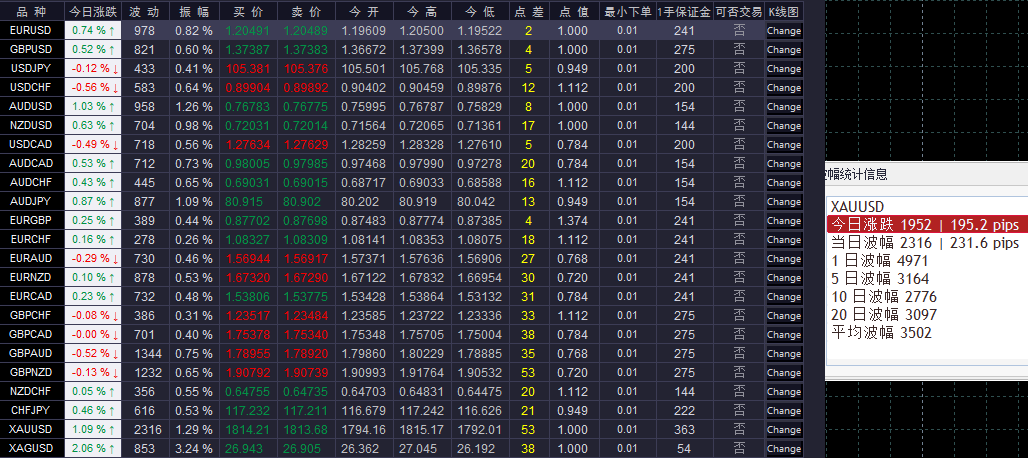Click the NZDCHF high price 0.64831
This screenshot has width=1028, height=458.
(x=422, y=391)
